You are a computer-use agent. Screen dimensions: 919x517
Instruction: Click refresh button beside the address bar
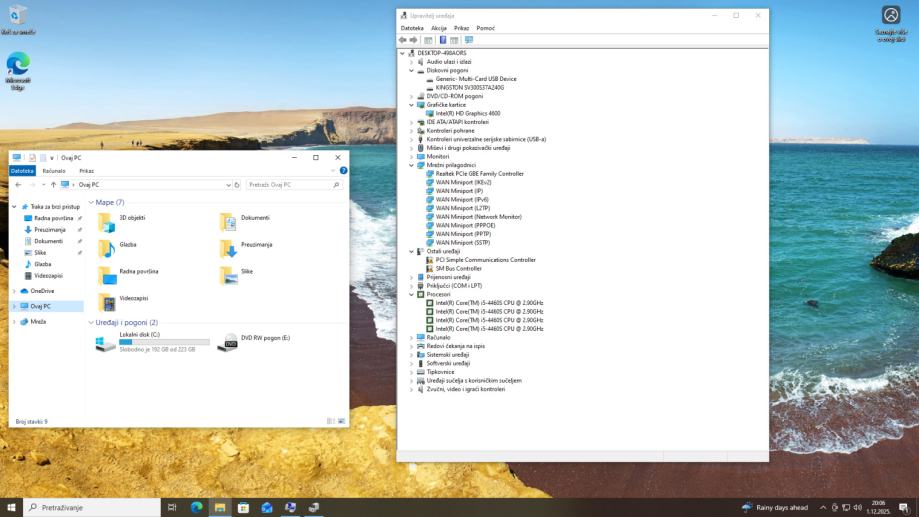(x=238, y=185)
